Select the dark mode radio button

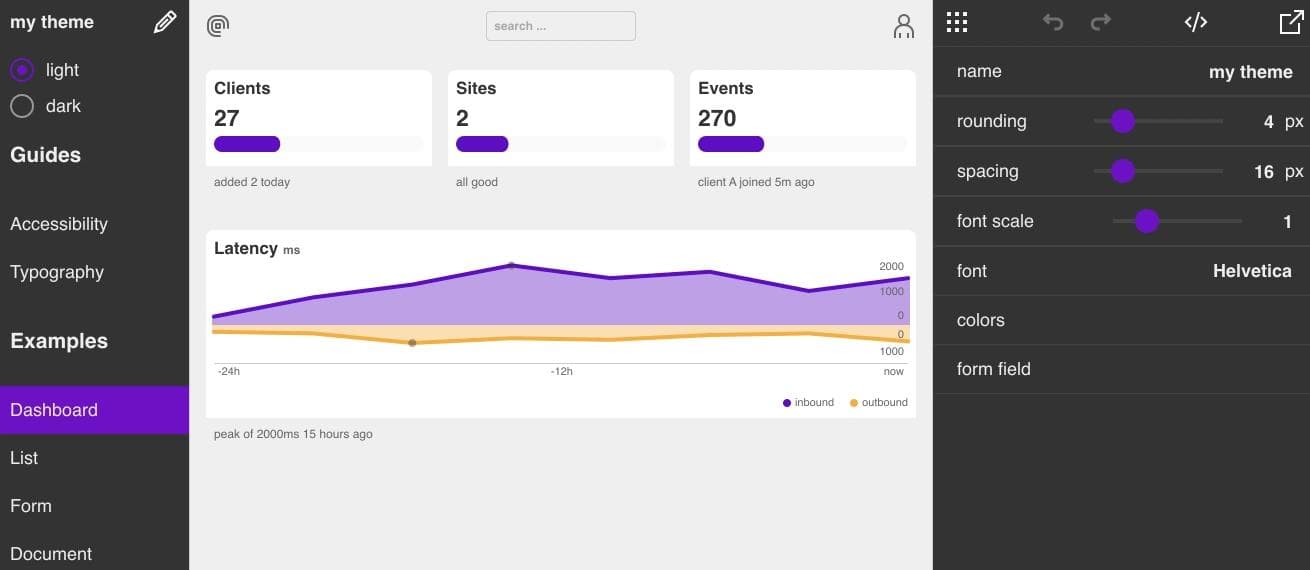(22, 106)
